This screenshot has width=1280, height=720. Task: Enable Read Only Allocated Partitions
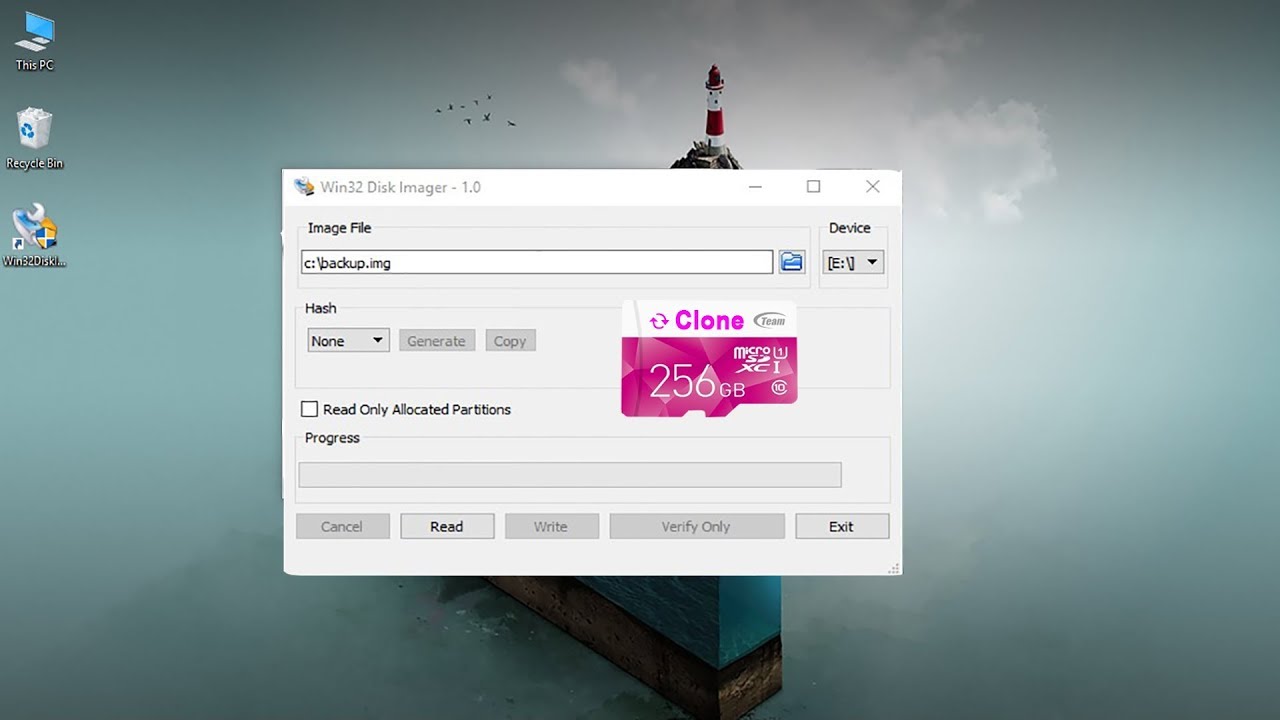(x=310, y=409)
